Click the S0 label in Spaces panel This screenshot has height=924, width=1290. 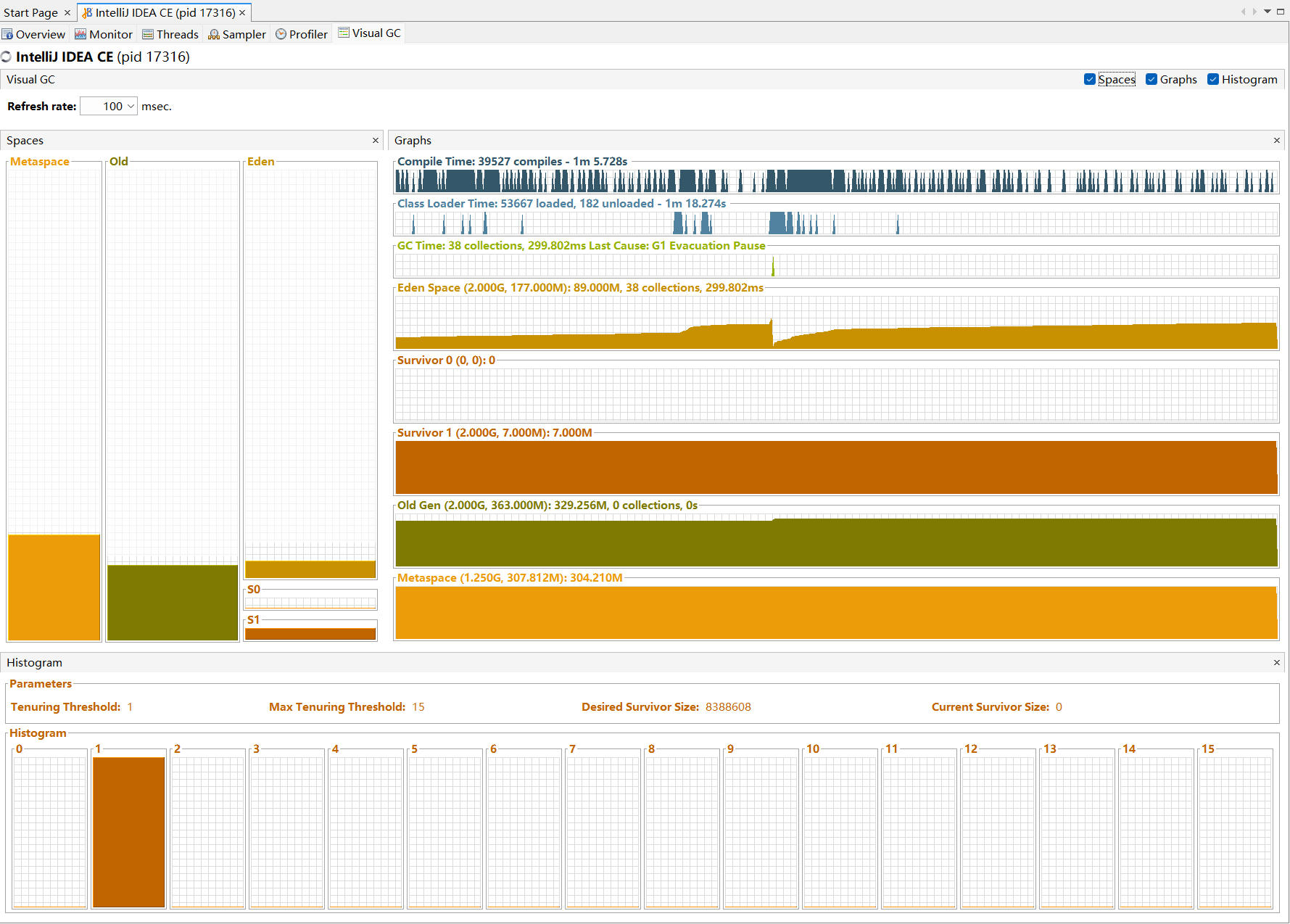[x=254, y=590]
